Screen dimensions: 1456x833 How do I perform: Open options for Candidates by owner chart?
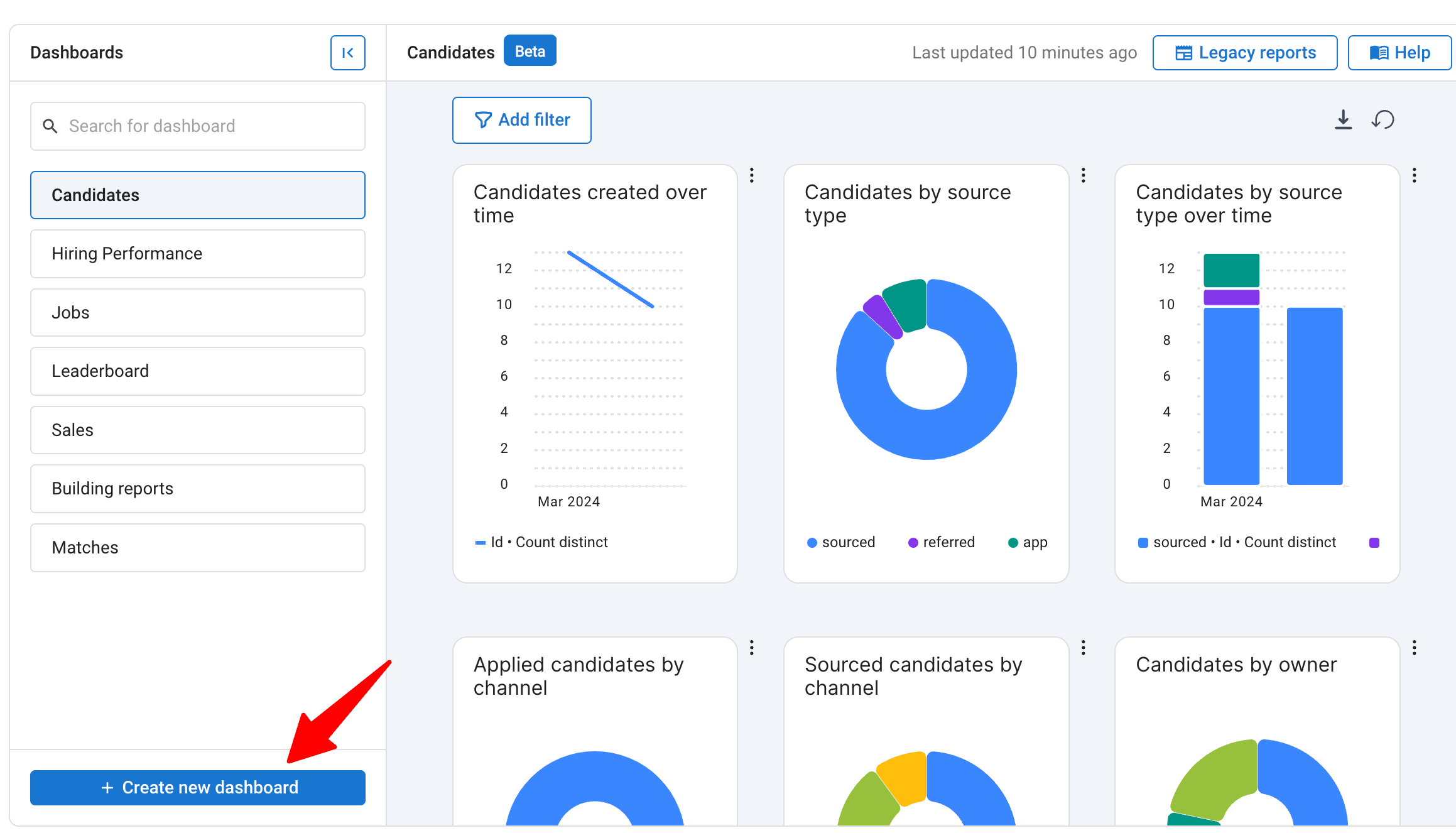1414,647
